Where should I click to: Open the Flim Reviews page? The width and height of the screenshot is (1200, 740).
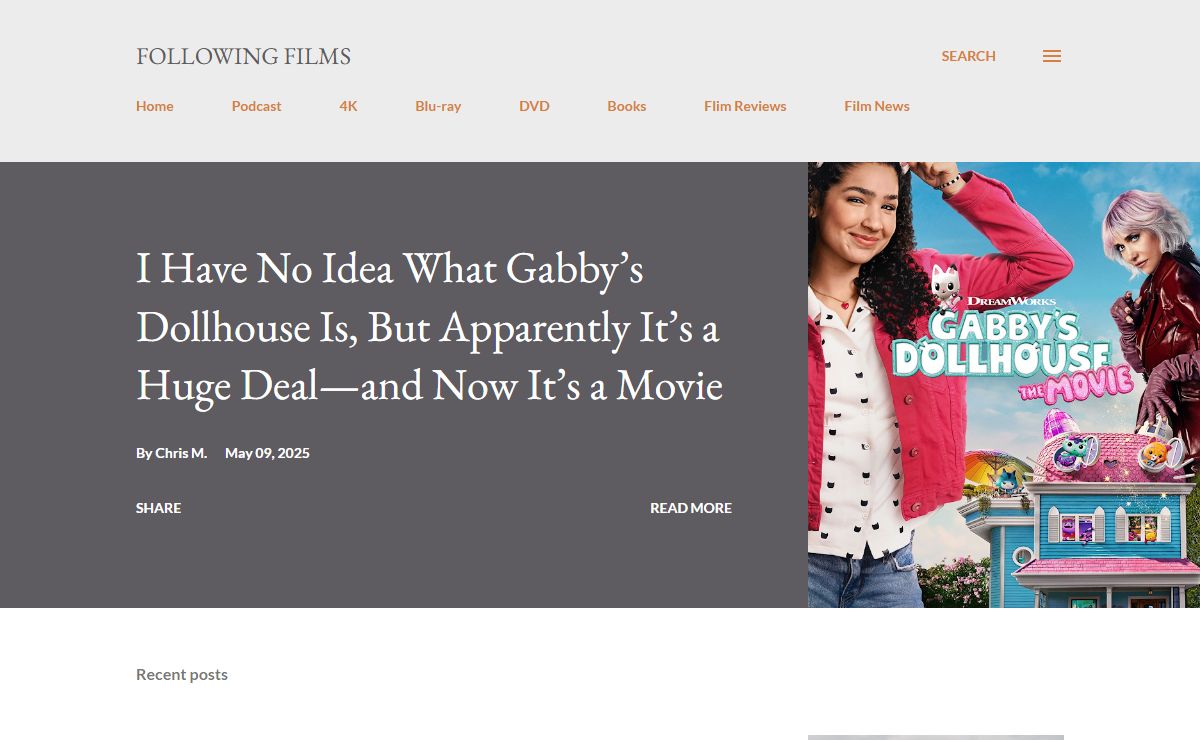[x=745, y=106]
